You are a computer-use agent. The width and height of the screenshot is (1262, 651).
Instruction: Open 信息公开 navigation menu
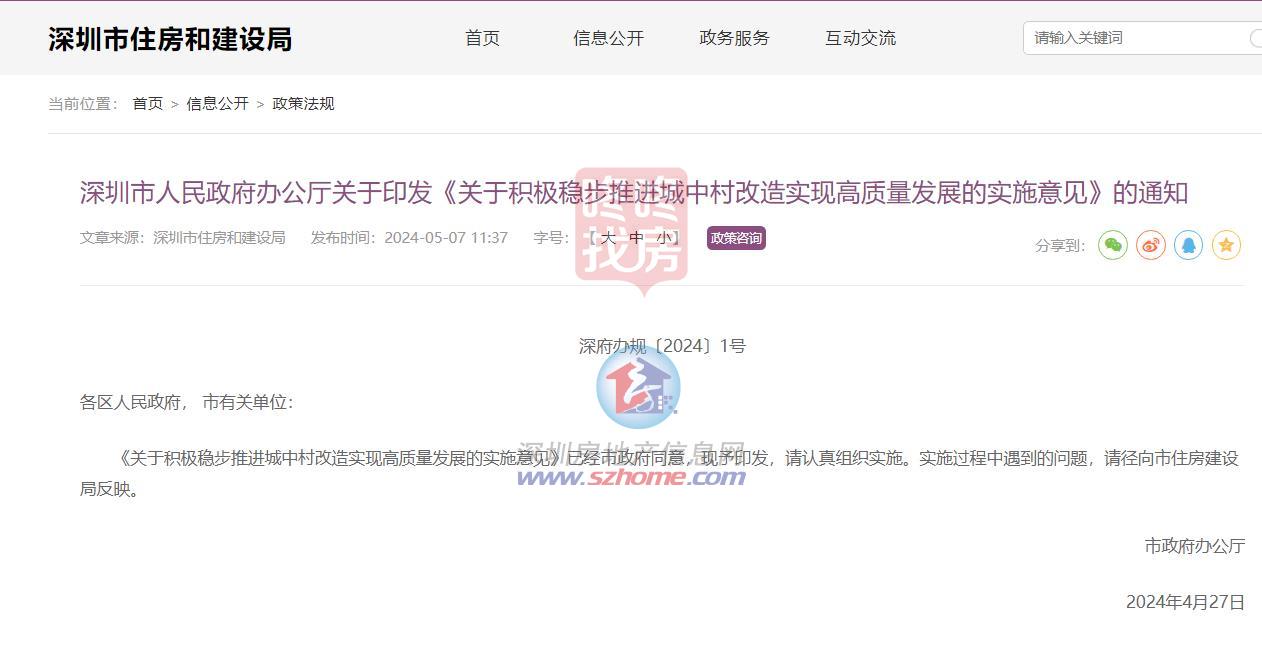(x=608, y=38)
